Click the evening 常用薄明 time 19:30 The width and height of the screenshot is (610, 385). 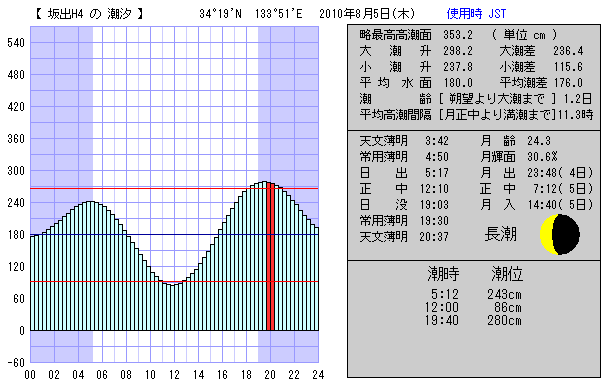pyautogui.click(x=434, y=220)
